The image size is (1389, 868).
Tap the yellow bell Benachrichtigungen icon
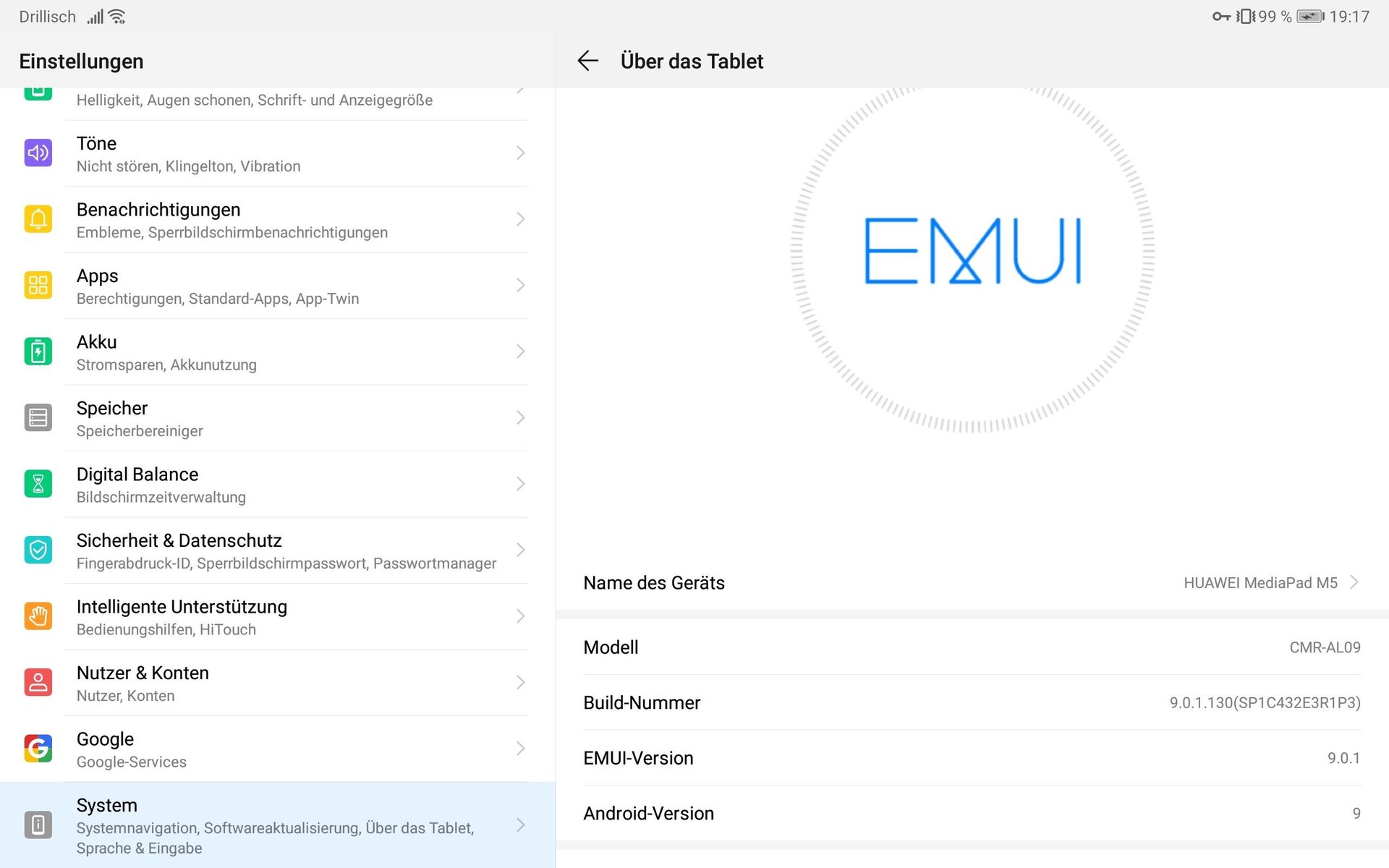point(38,218)
